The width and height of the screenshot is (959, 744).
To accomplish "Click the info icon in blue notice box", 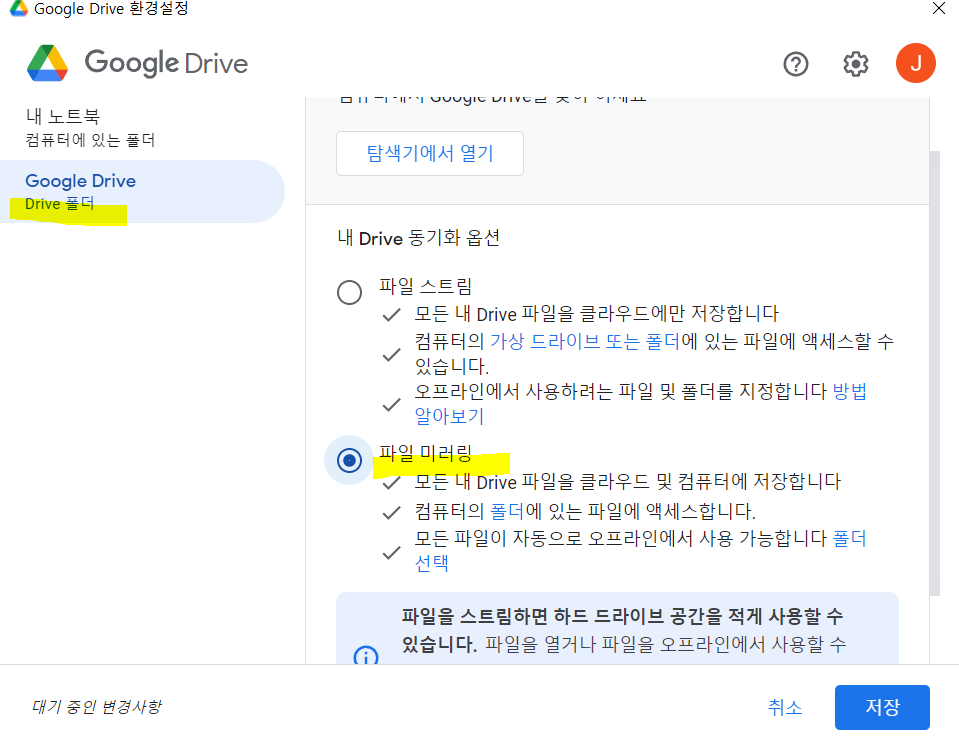I will (x=366, y=657).
